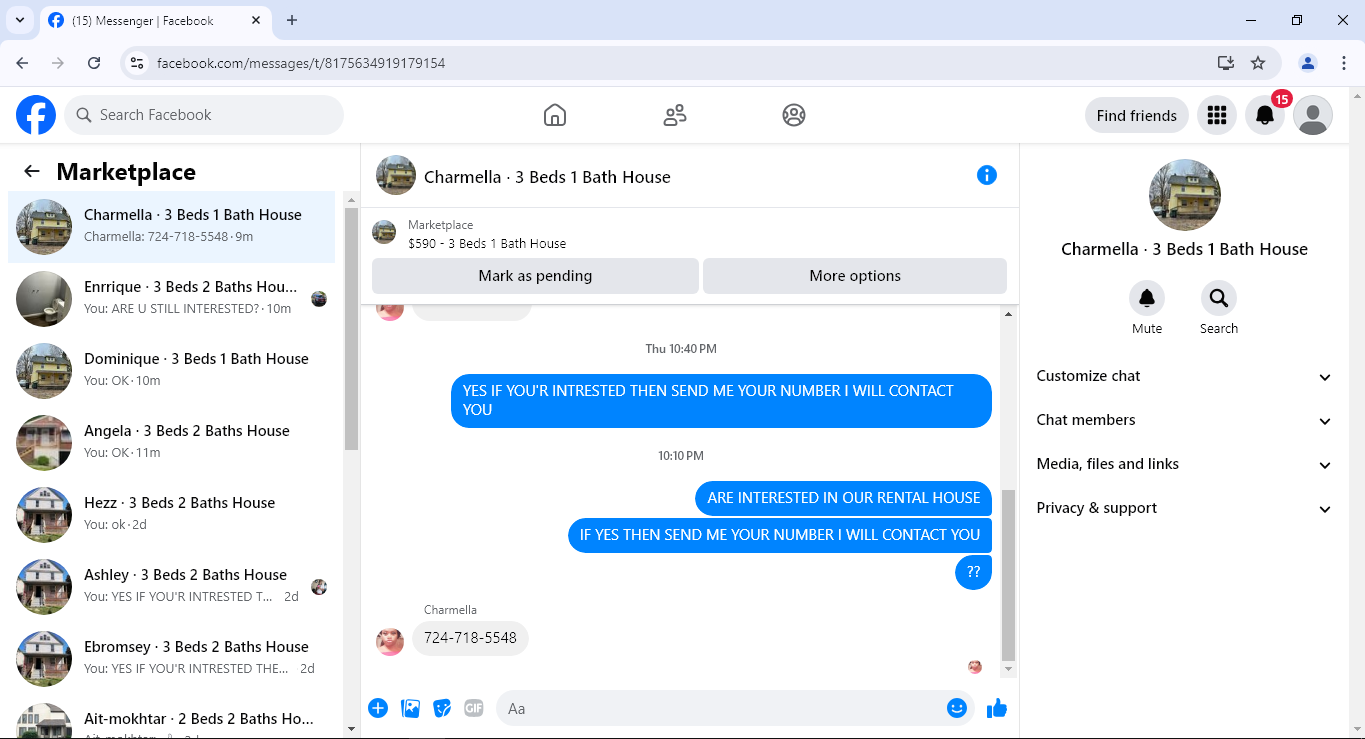Image resolution: width=1365 pixels, height=739 pixels.
Task: Open the $590 Marketplace listing link
Action: pos(487,243)
